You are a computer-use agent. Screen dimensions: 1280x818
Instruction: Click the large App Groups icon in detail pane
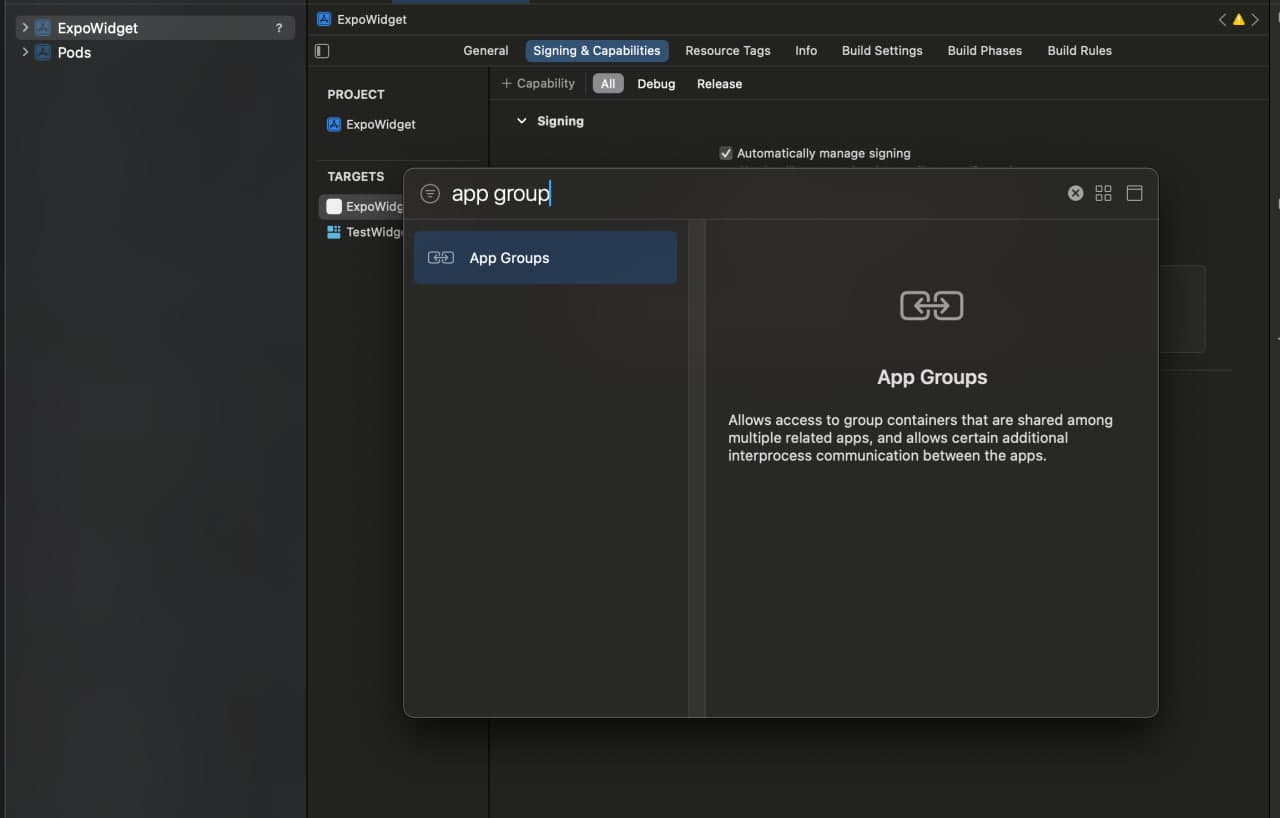932,306
